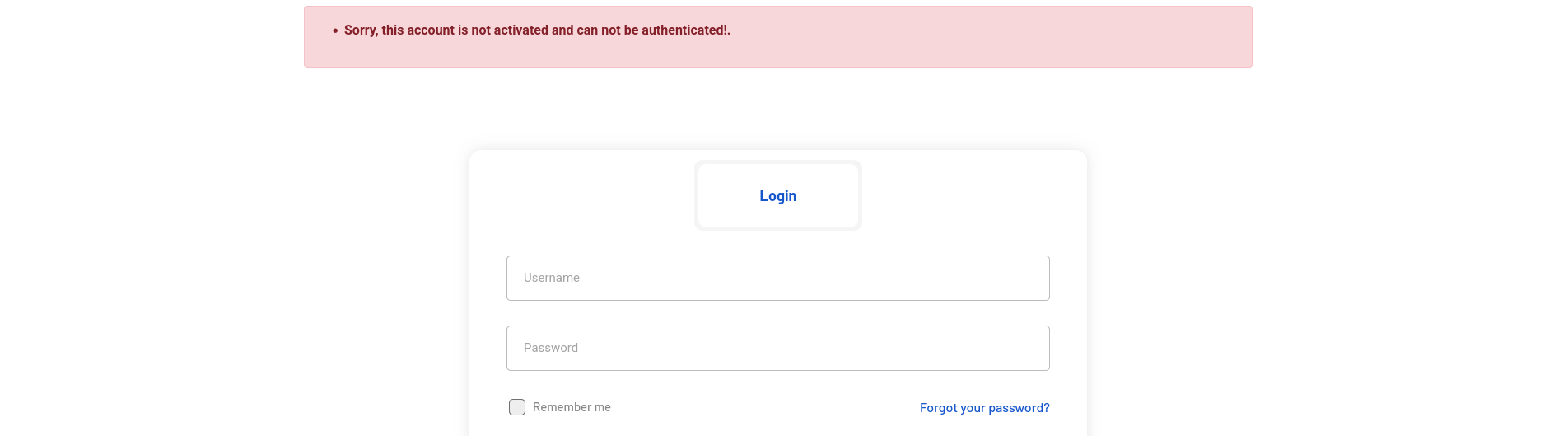1568x436 pixels.
Task: Follow the password recovery link
Action: coord(984,408)
